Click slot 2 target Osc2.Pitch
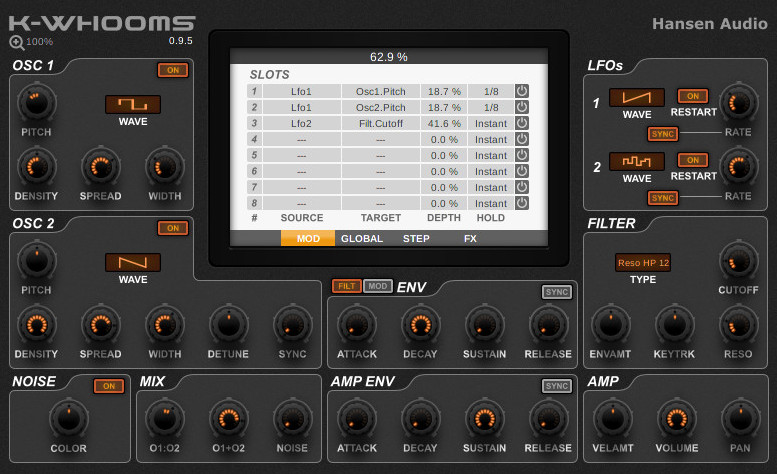 pos(381,107)
